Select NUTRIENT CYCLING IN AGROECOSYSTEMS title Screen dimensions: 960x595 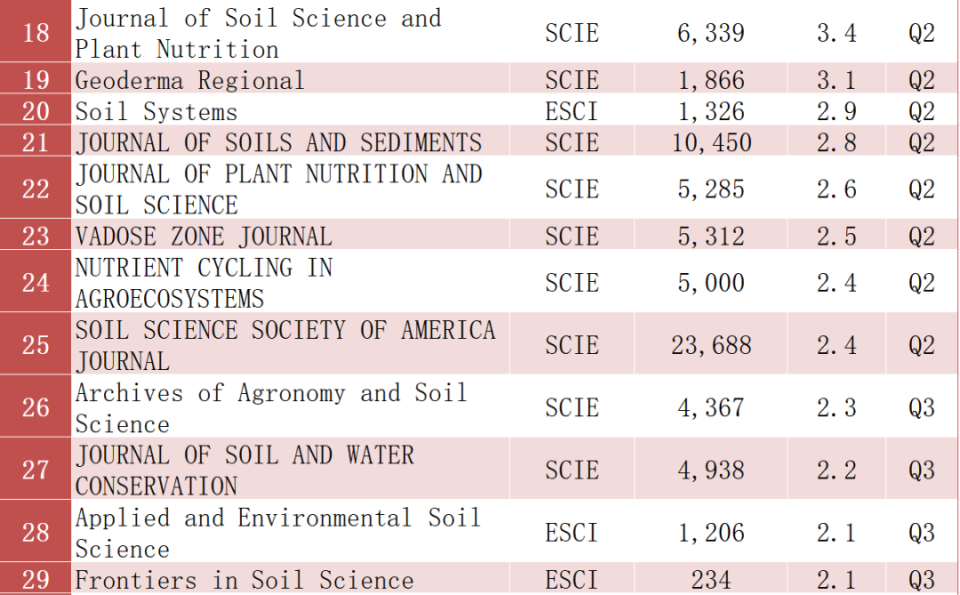coord(204,283)
